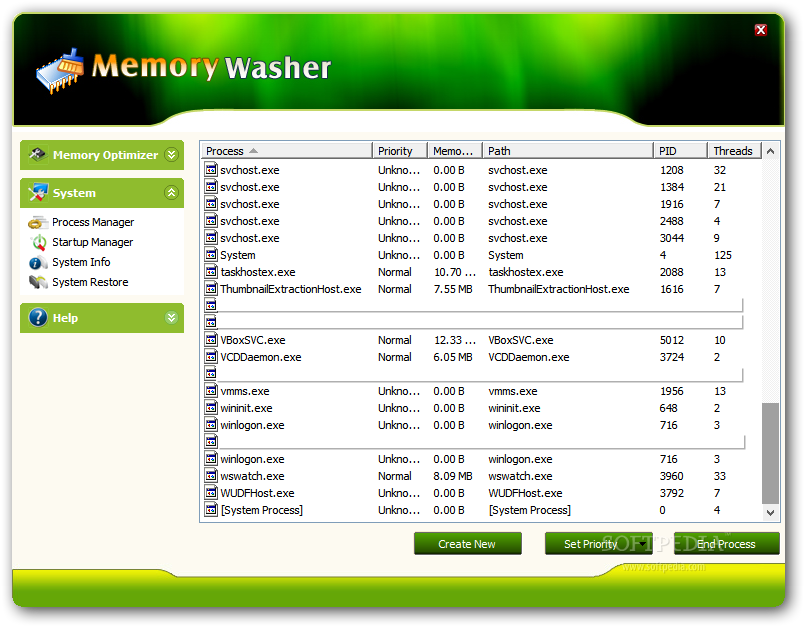
Task: Click the Memory Washer logo icon
Action: (60, 71)
